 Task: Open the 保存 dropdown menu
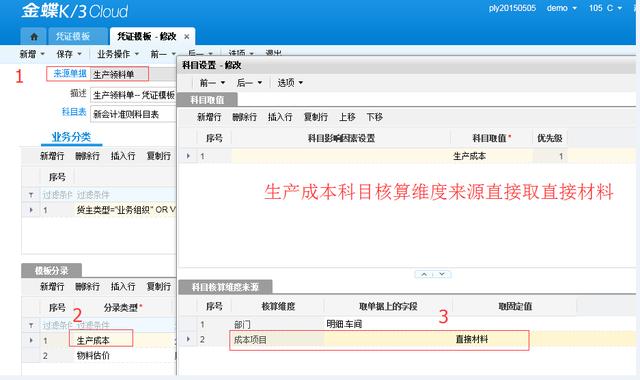pos(69,54)
